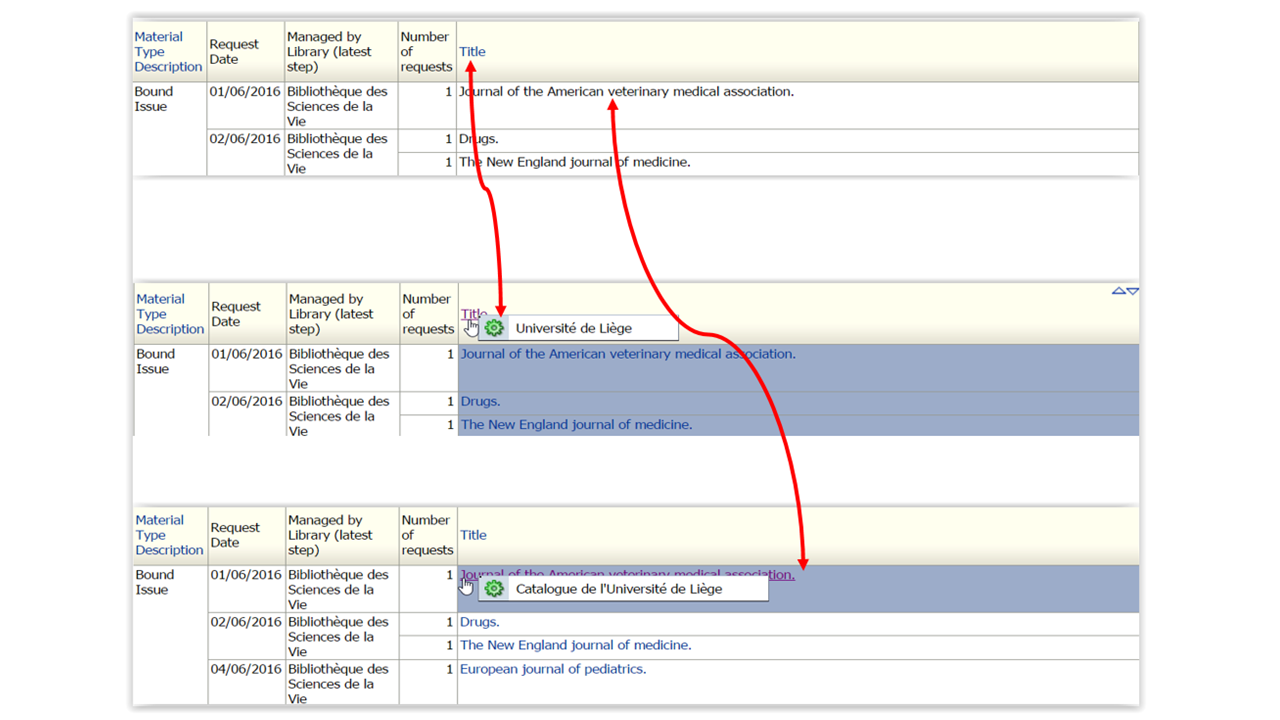Select Number of requests header in the middle table
This screenshot has height=720, width=1280.
[x=427, y=314]
